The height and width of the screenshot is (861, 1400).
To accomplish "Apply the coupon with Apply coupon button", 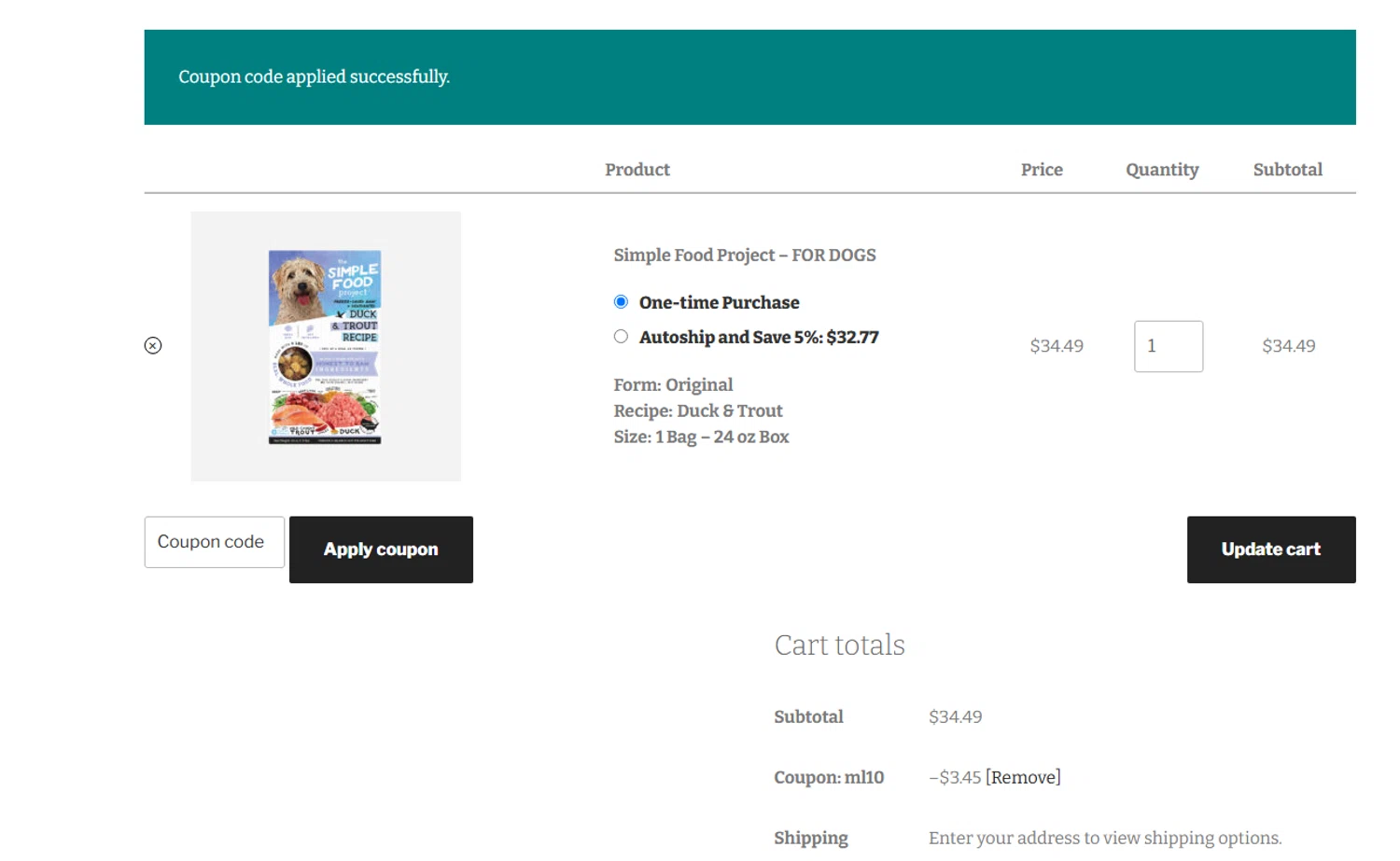I will tap(381, 549).
